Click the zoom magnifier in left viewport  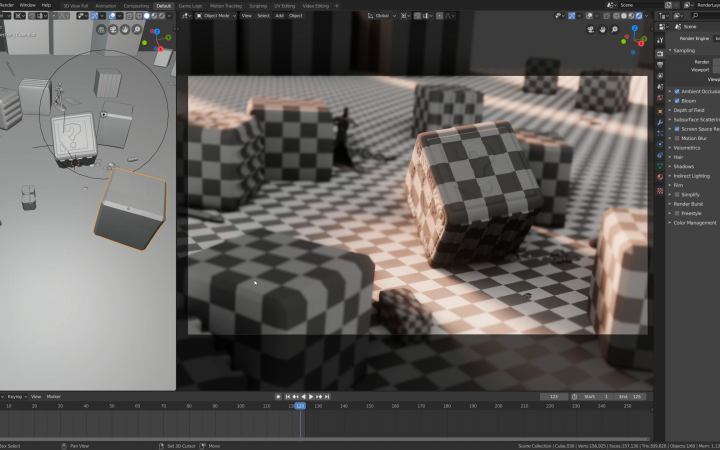pyautogui.click(x=137, y=29)
